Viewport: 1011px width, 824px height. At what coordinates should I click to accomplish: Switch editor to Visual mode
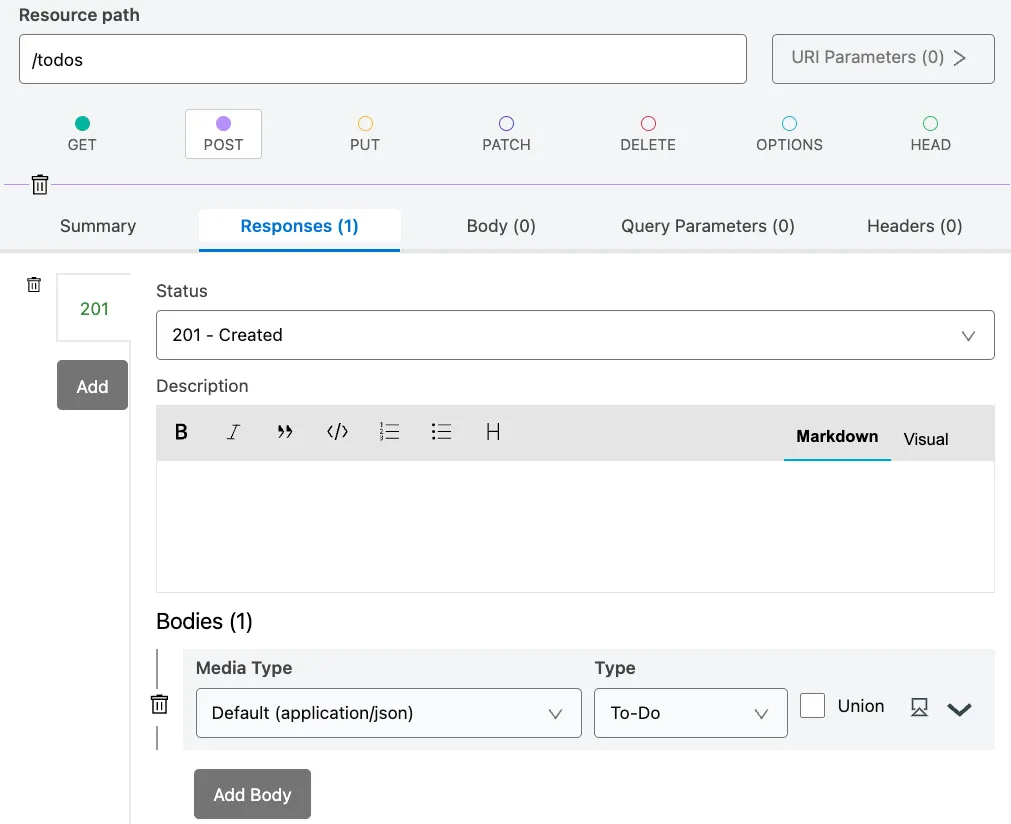pos(926,439)
